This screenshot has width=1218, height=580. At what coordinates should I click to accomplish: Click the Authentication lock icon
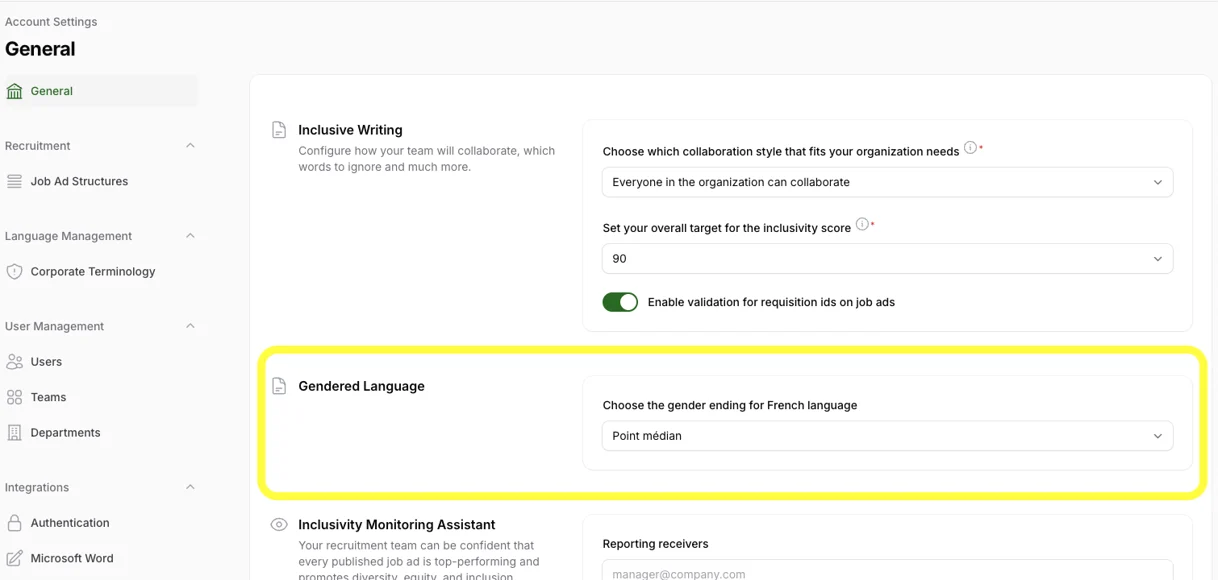tap(14, 523)
